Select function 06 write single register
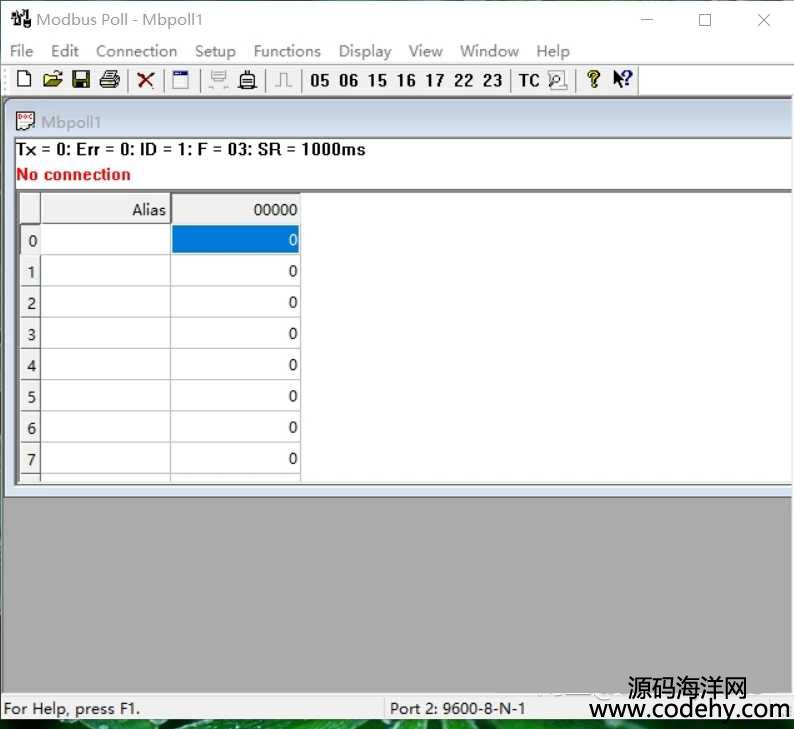This screenshot has width=794, height=729. point(348,80)
